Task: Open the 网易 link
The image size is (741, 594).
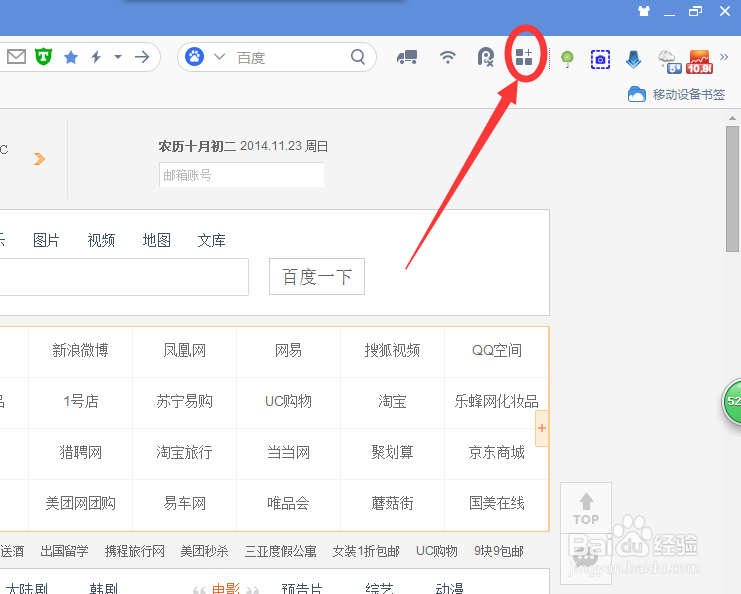Action: coord(288,350)
